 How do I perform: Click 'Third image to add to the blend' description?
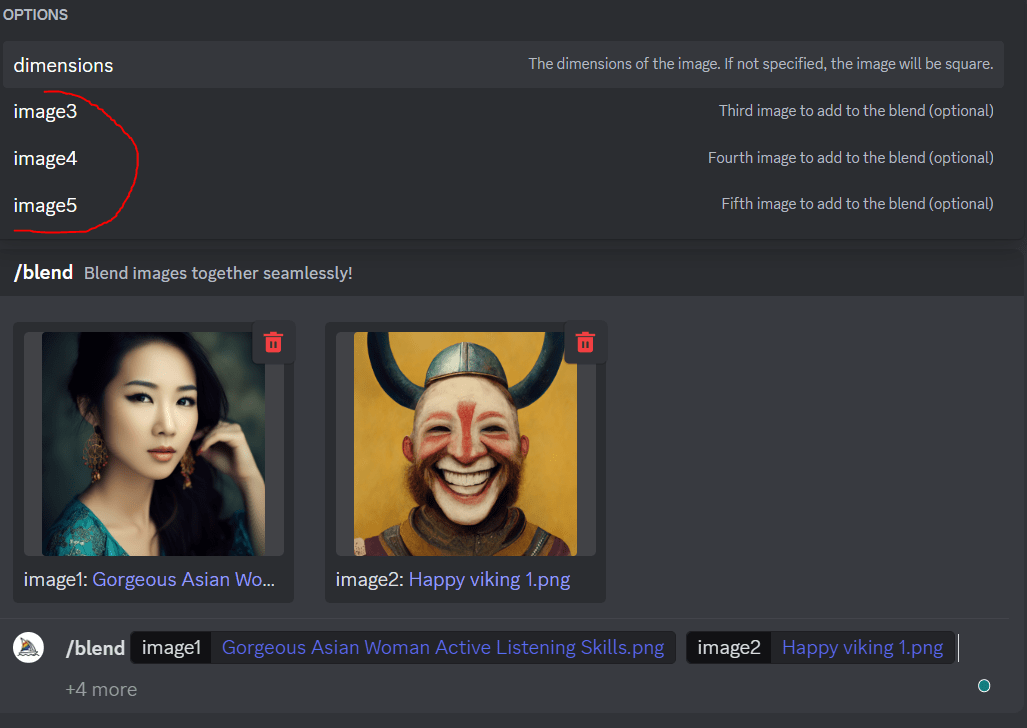coord(856,111)
